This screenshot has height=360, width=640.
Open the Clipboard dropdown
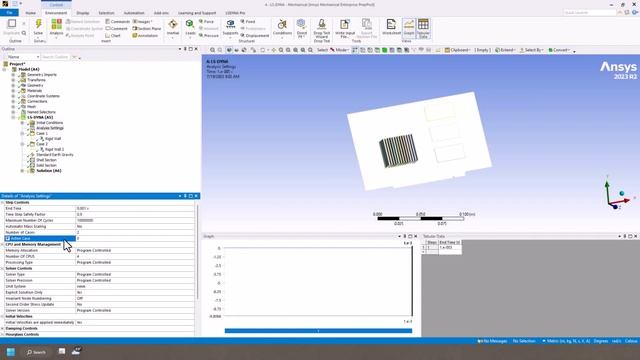(457, 50)
